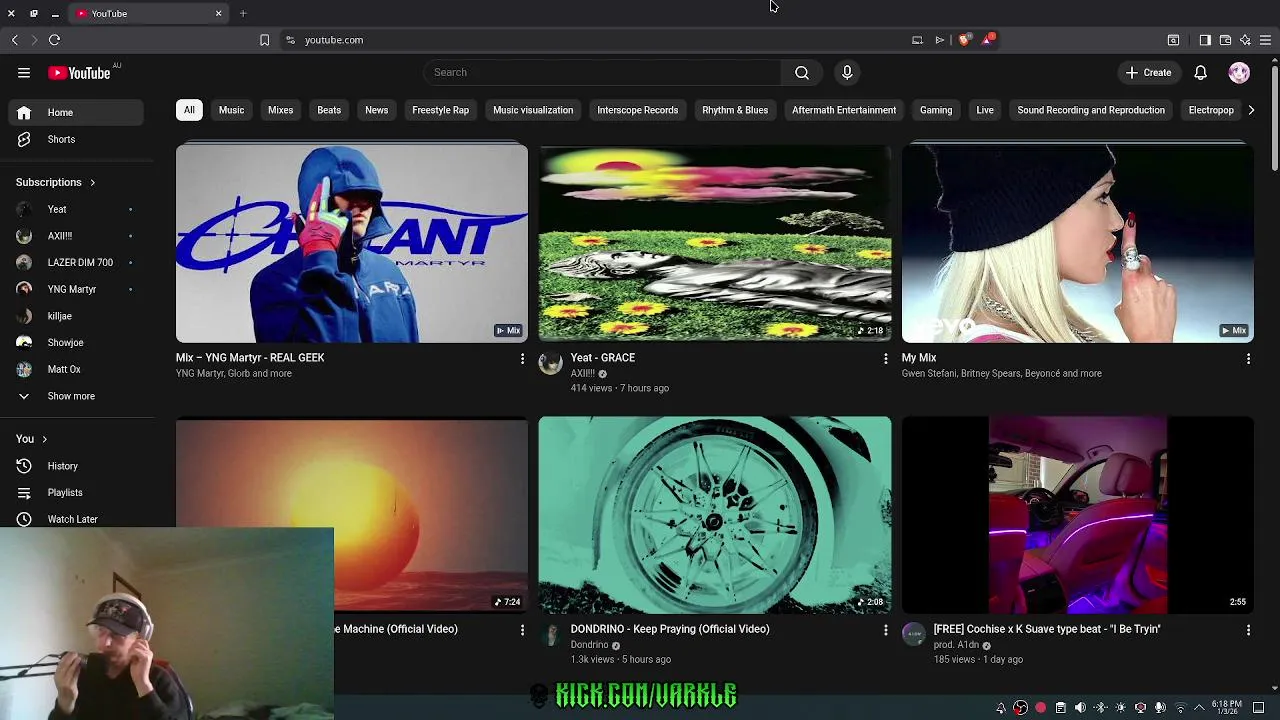This screenshot has width=1280, height=720.
Task: Open the account avatar menu
Action: point(1239,72)
